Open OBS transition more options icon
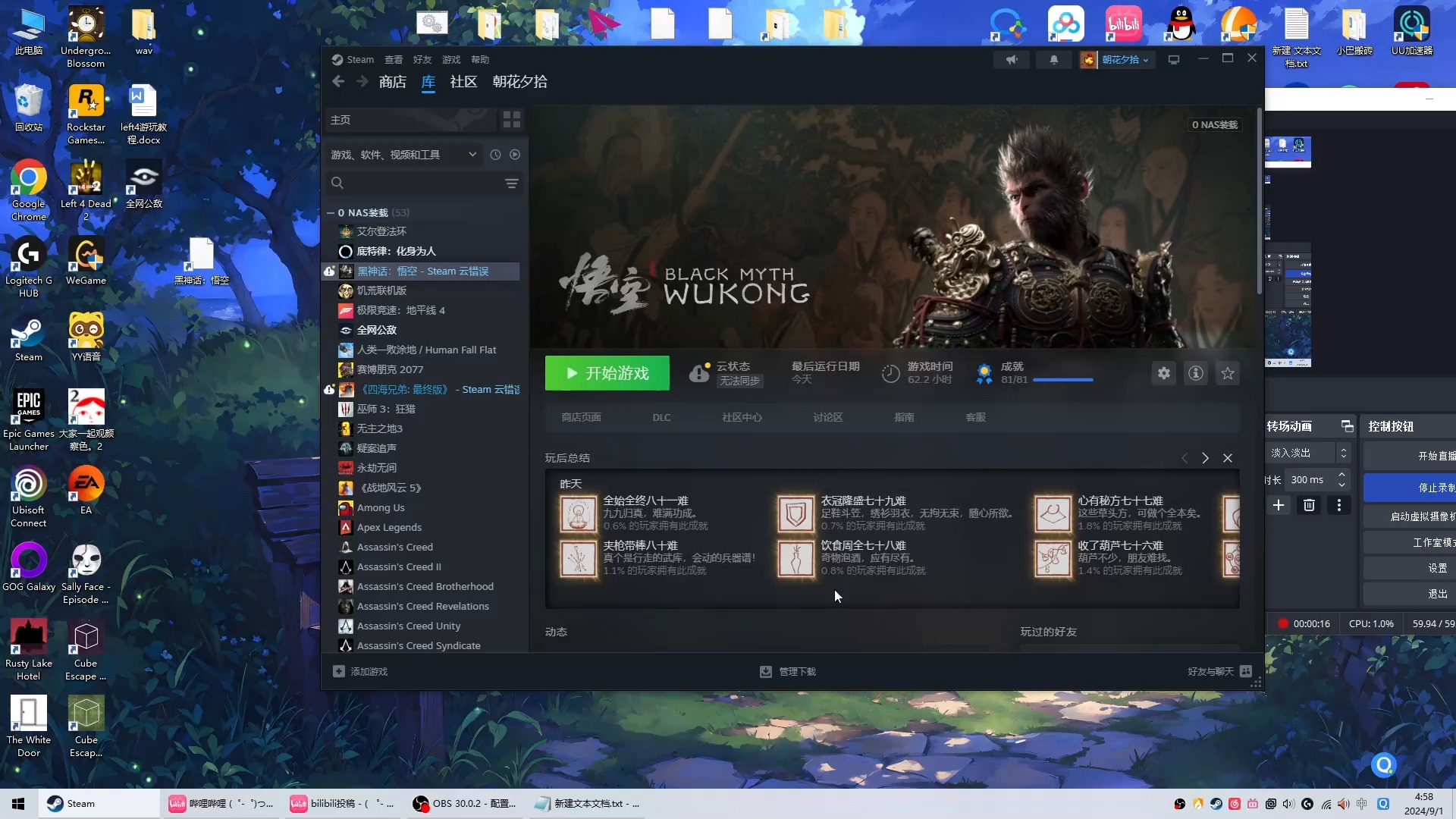 coord(1339,506)
